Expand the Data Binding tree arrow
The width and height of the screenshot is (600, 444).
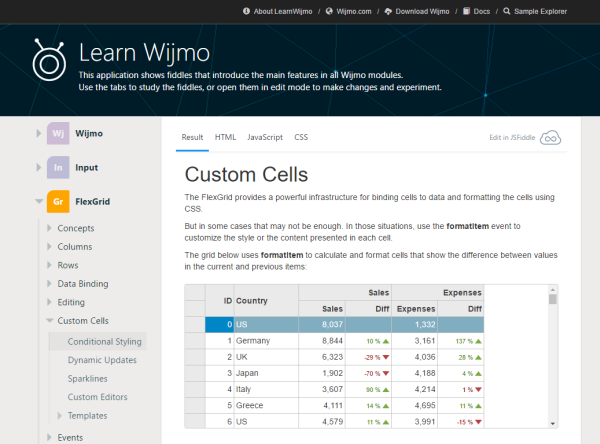tap(49, 283)
